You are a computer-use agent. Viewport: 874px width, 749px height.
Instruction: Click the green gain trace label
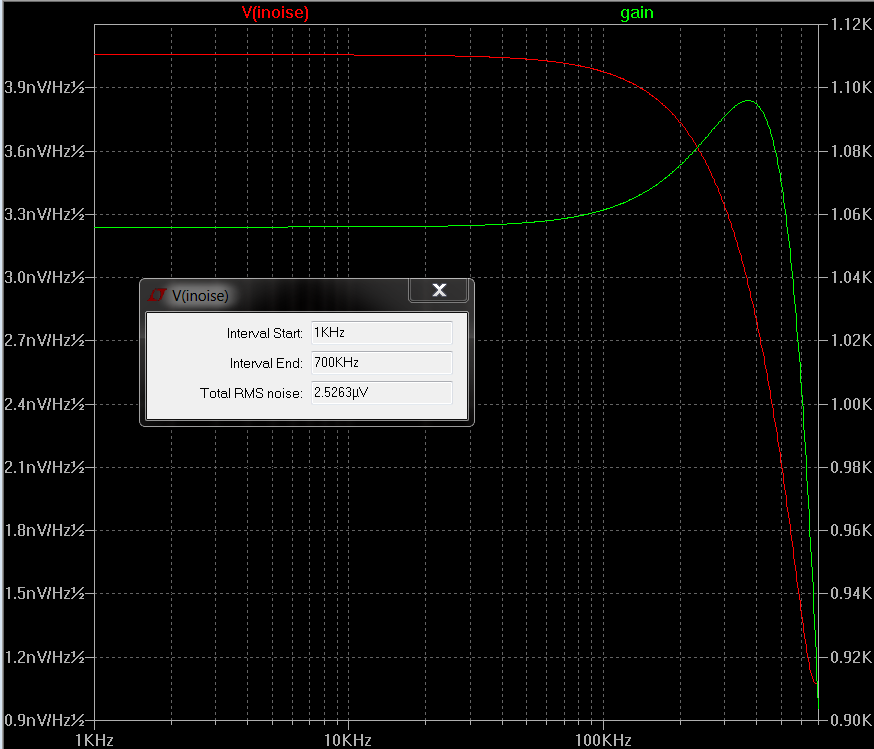[x=637, y=13]
